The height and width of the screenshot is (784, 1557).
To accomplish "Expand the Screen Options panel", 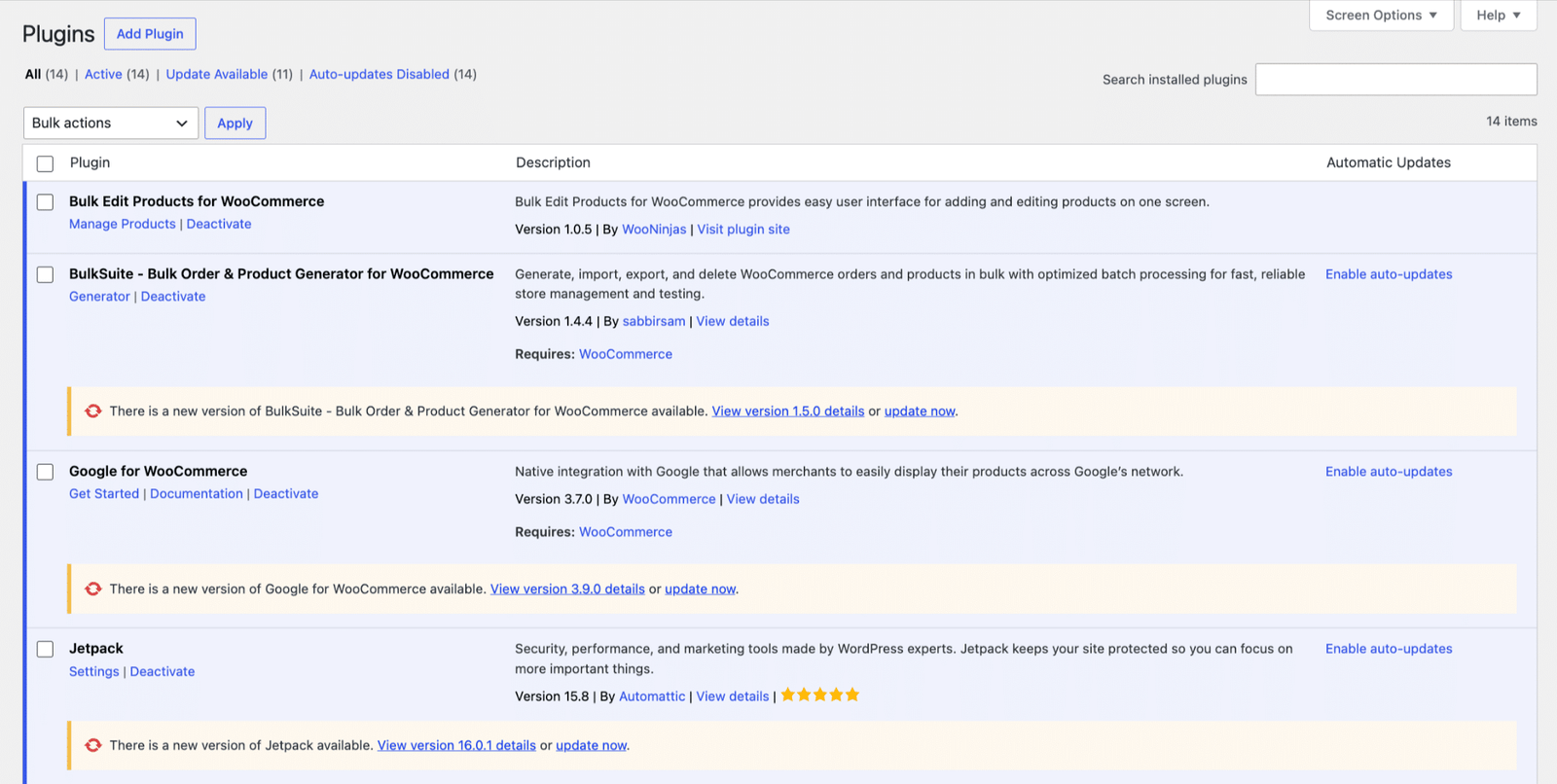I will (1381, 16).
